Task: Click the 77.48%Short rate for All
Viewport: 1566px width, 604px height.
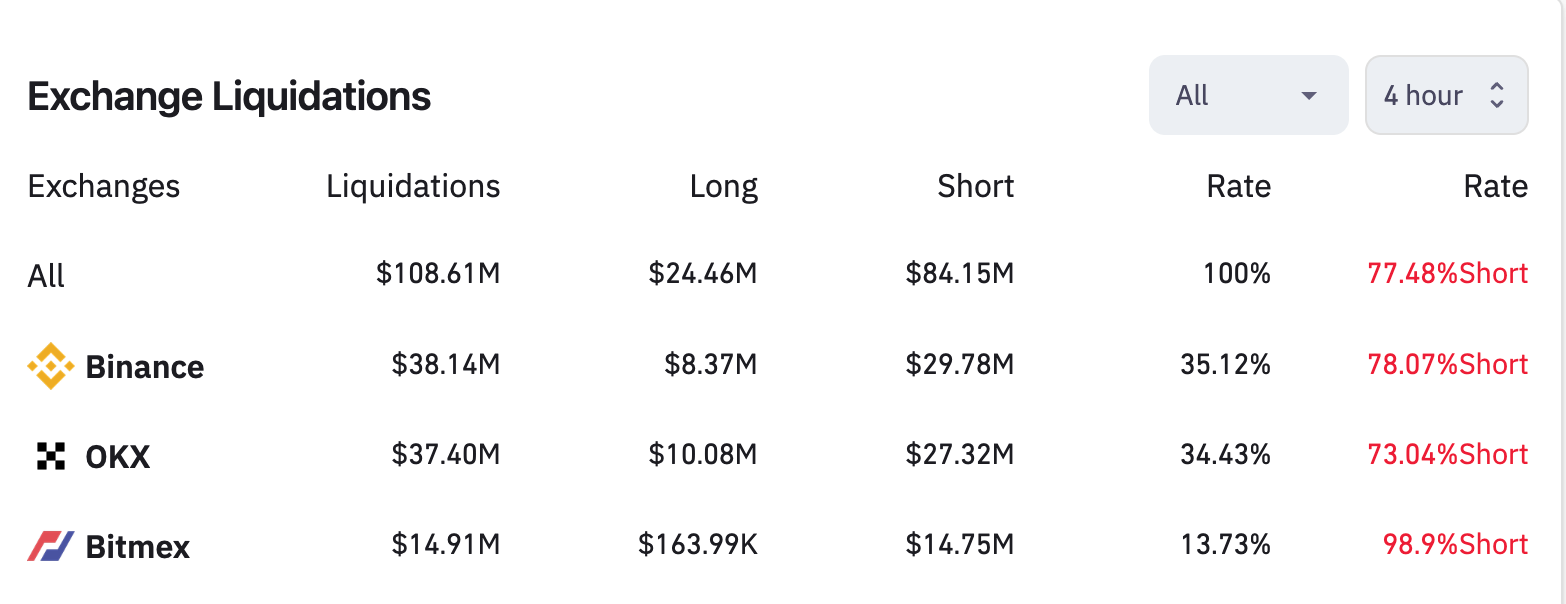Action: [1447, 274]
